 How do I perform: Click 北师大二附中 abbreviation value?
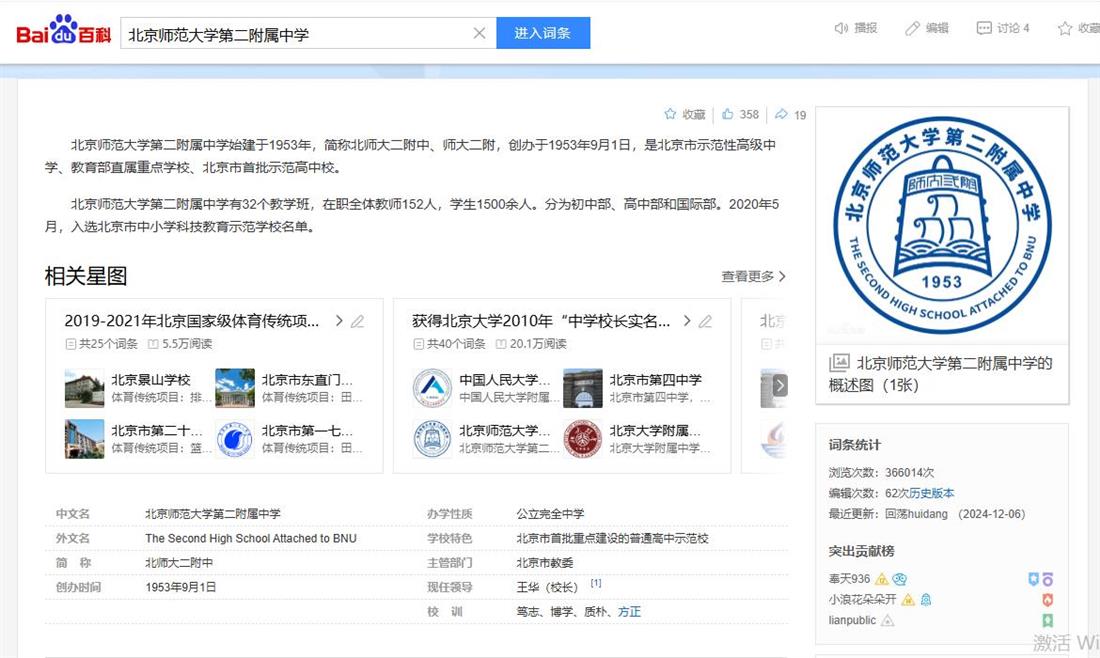tap(179, 563)
